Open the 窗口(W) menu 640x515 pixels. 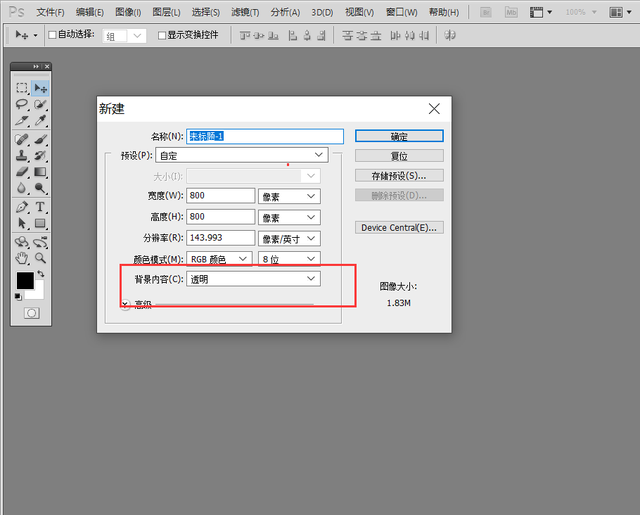pyautogui.click(x=402, y=13)
